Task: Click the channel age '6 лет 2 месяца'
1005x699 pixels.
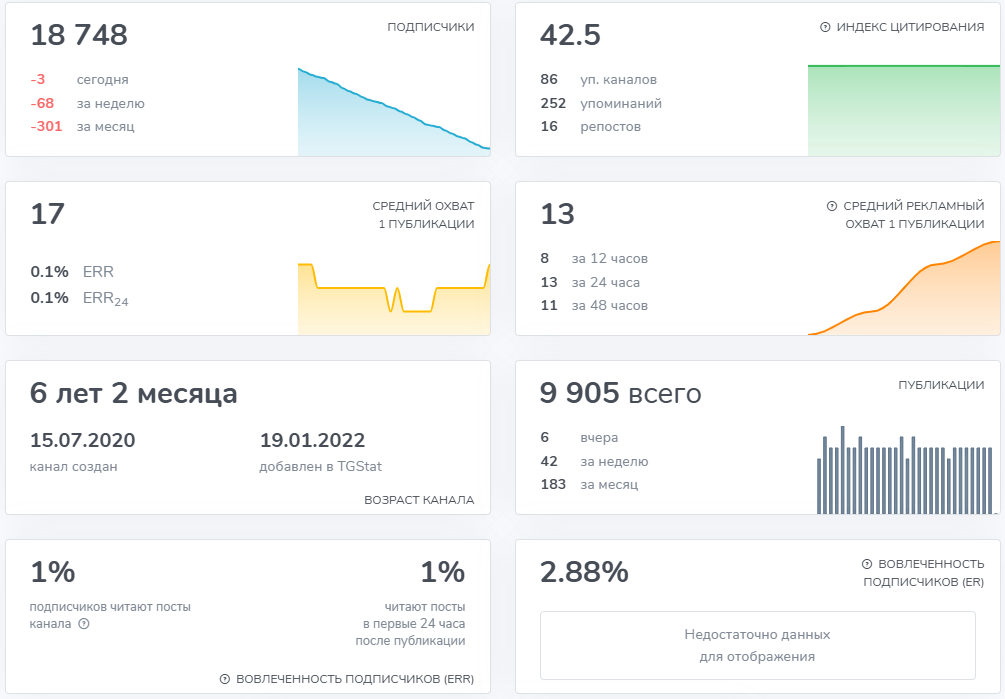Action: (x=133, y=393)
